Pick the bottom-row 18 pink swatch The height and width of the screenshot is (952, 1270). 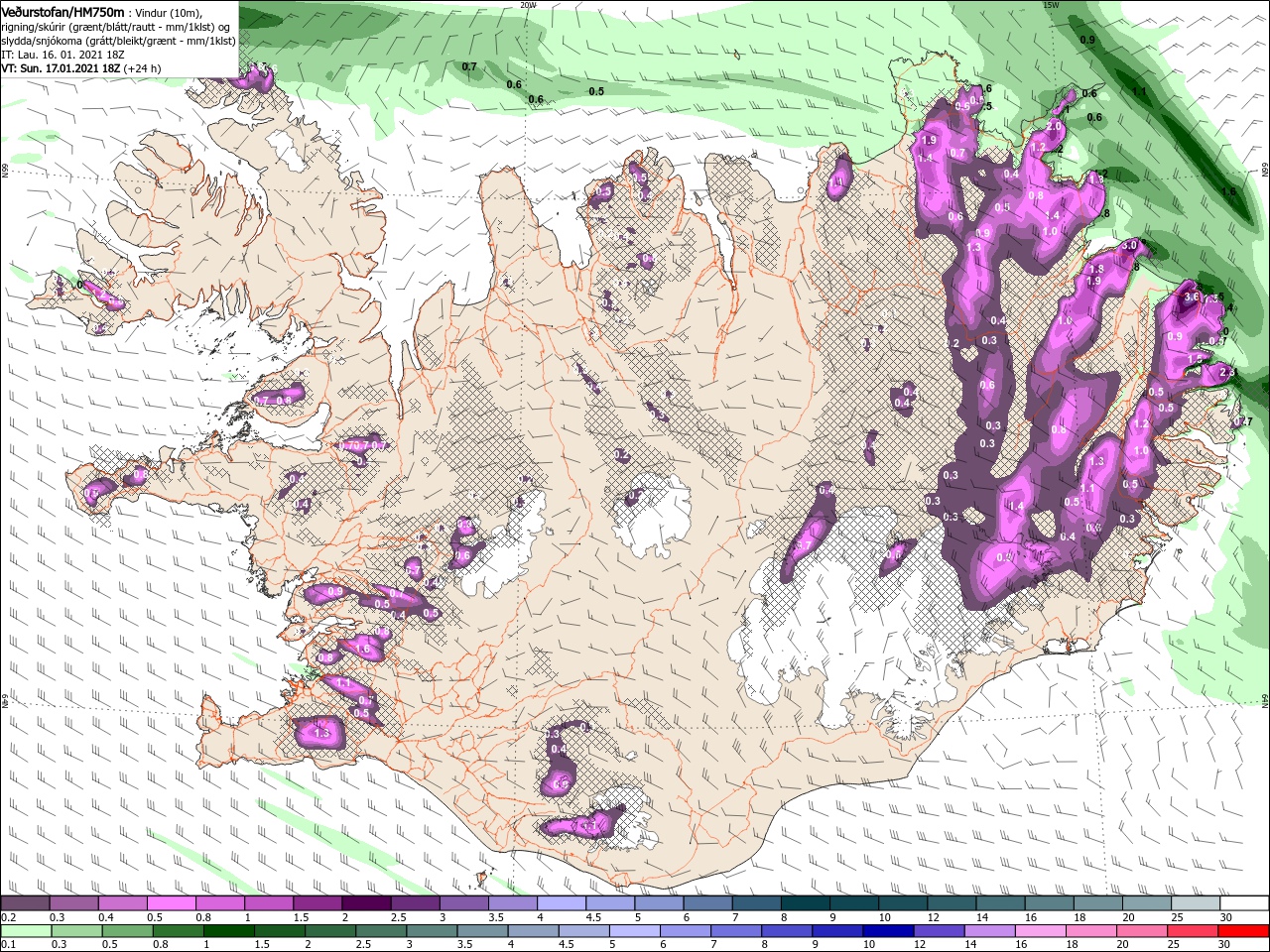point(1091,931)
